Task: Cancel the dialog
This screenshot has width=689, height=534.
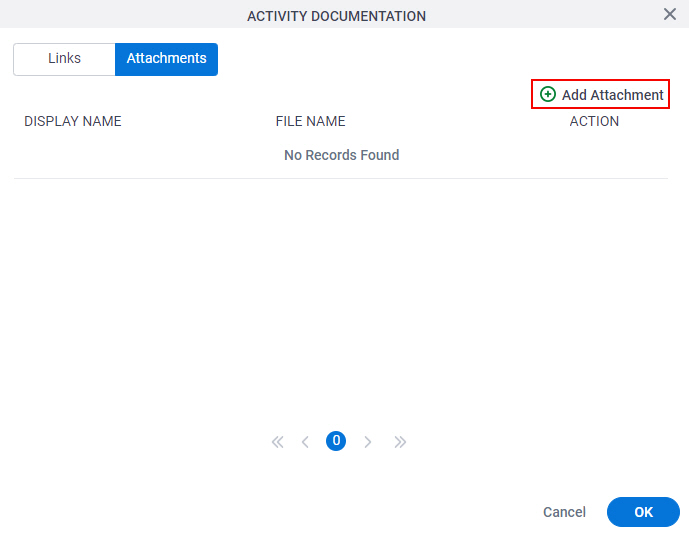Action: click(x=564, y=512)
